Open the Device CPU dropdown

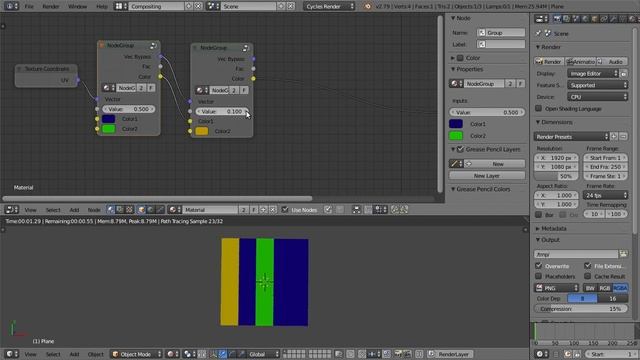[x=598, y=97]
